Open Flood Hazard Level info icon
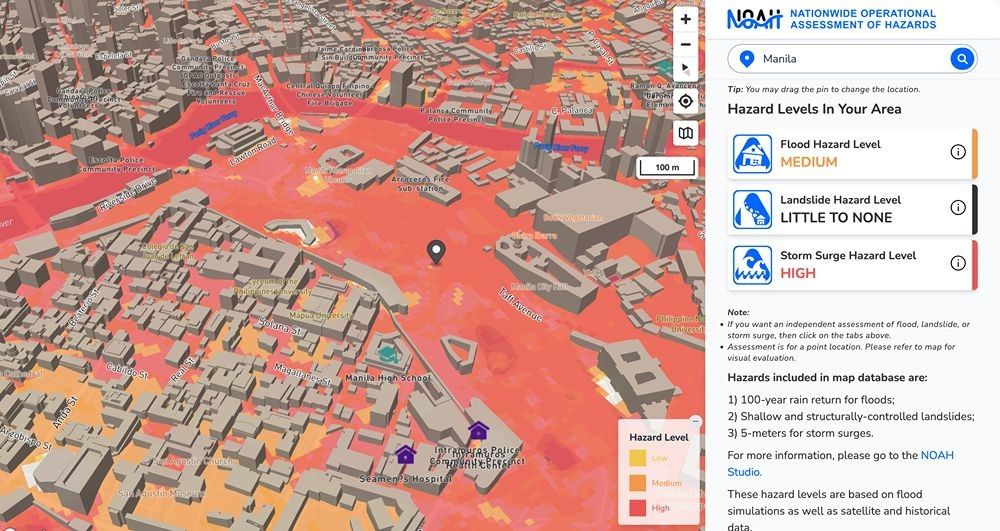Image resolution: width=1000 pixels, height=531 pixels. point(958,152)
